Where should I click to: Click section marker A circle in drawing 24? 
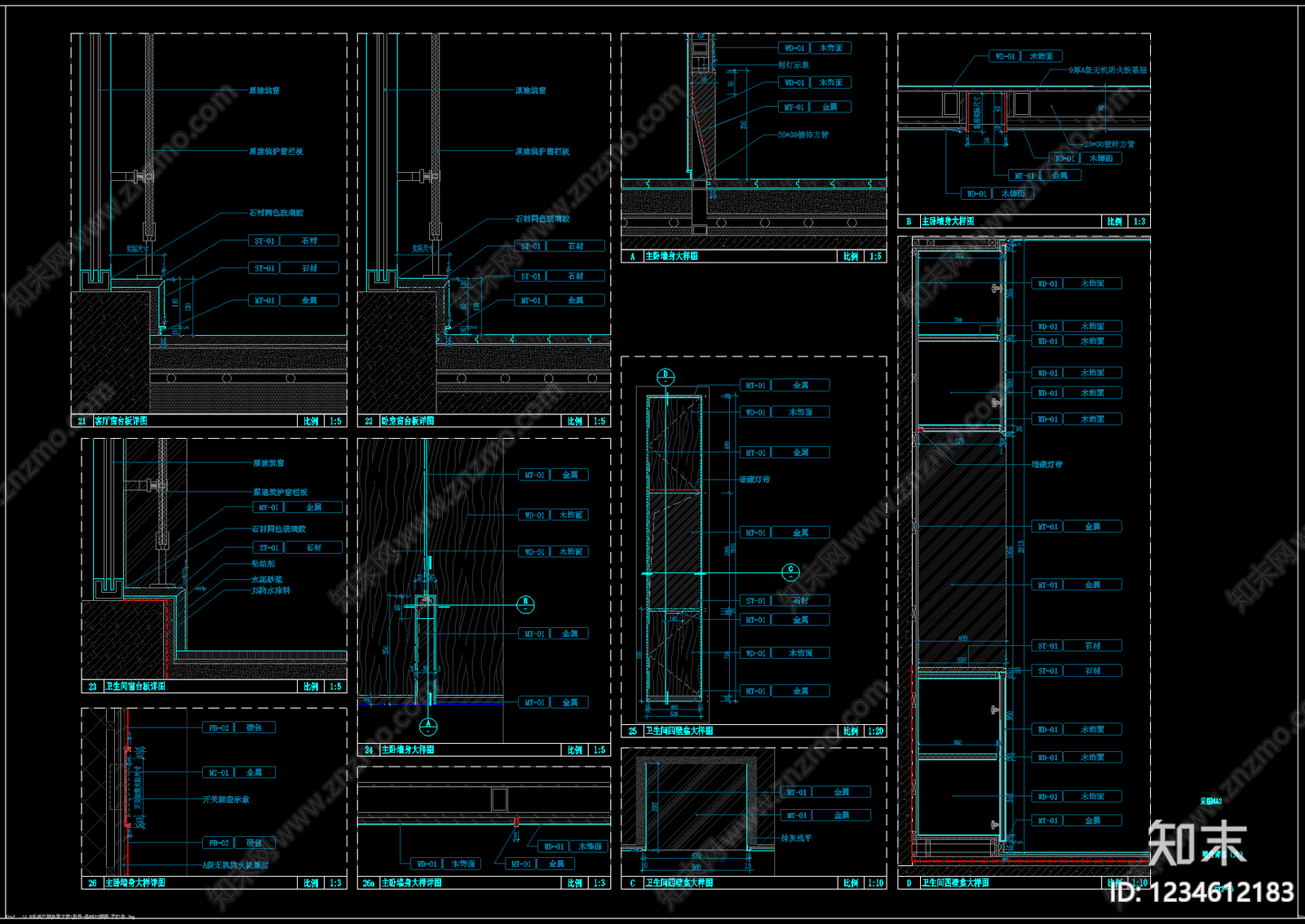pos(428,726)
